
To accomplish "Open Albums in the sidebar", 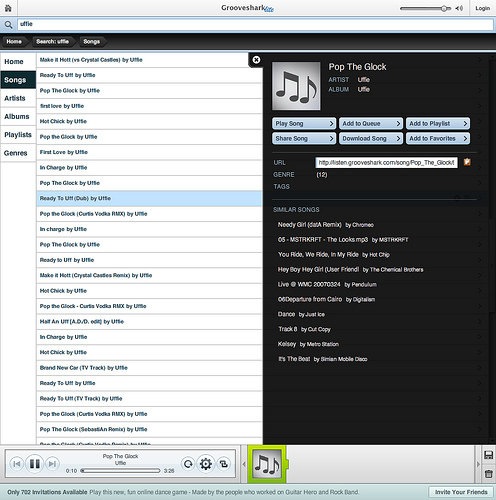I will click(18, 117).
